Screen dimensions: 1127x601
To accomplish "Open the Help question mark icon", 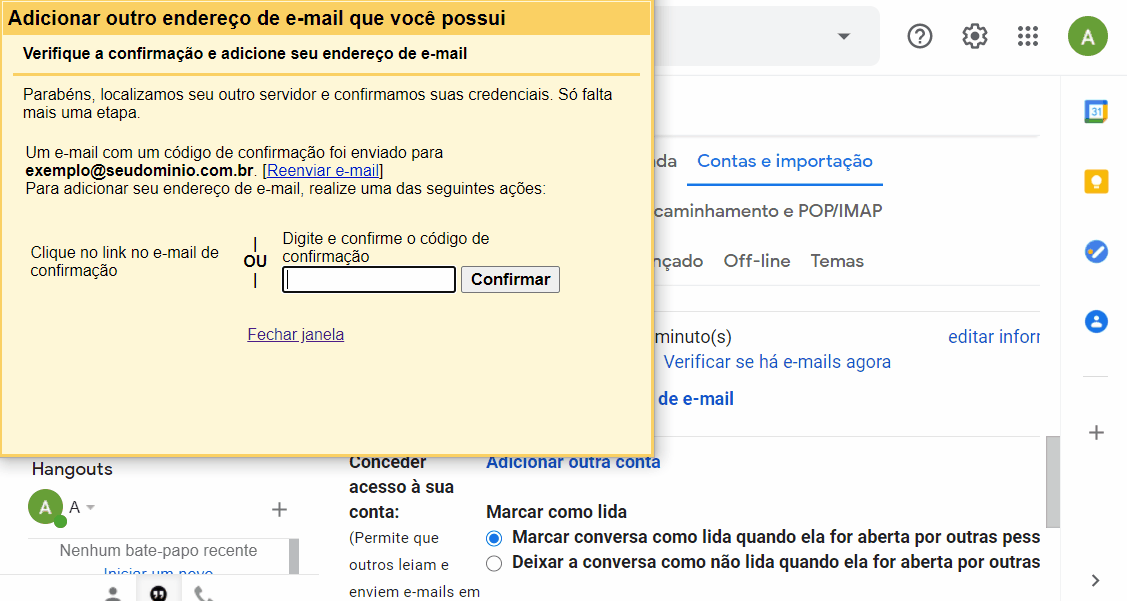I will point(919,36).
